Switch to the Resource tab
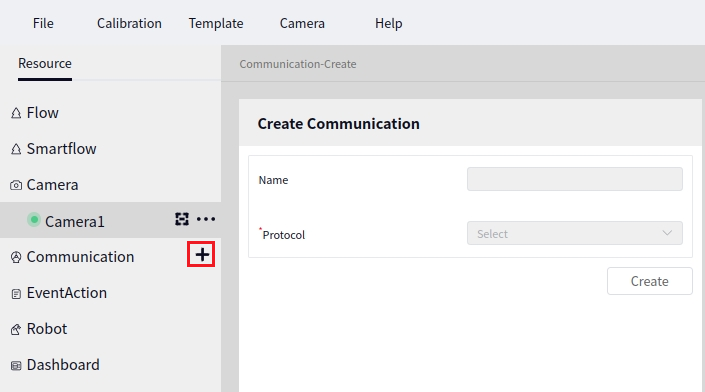Viewport: 705px width, 392px height. [x=45, y=63]
